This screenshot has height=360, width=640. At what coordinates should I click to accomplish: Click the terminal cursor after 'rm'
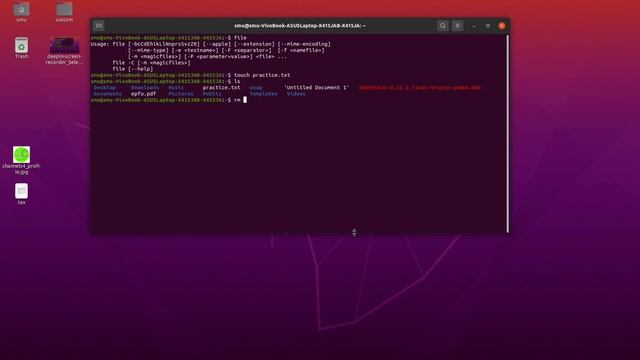coord(245,100)
